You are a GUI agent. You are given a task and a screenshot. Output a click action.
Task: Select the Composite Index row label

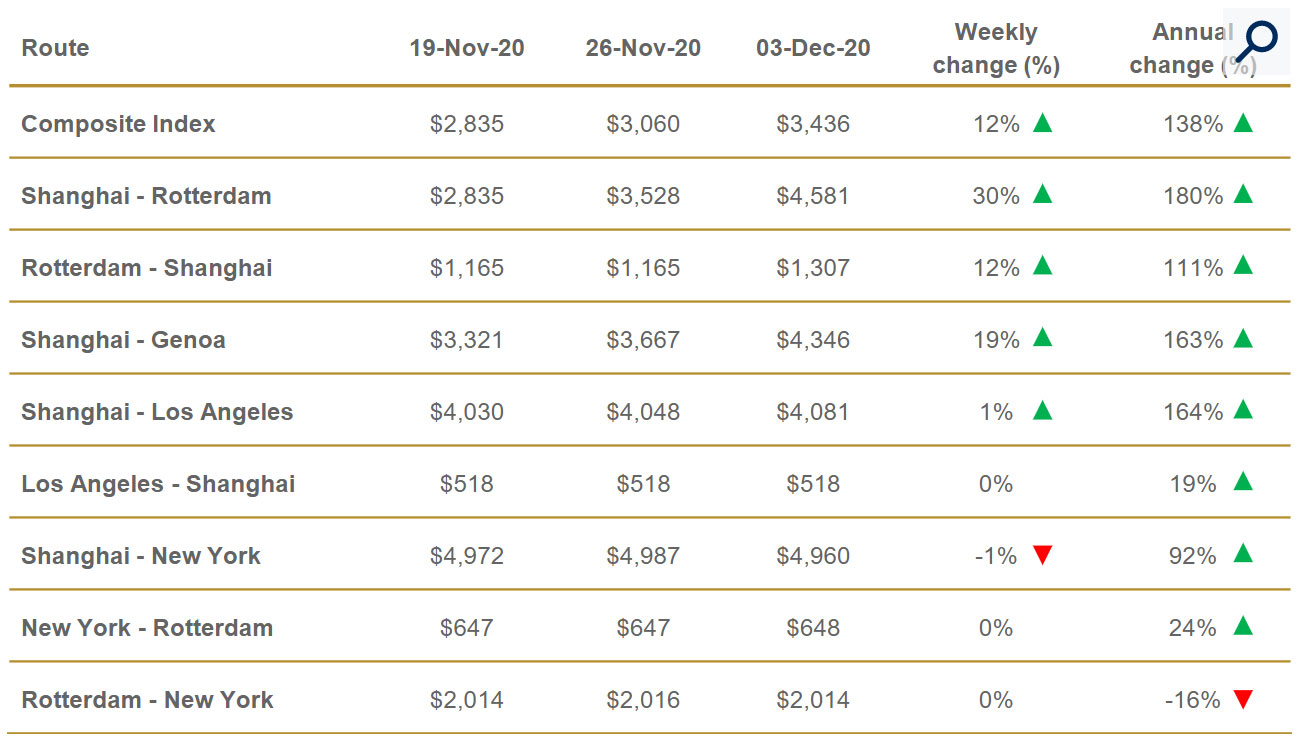tap(118, 124)
